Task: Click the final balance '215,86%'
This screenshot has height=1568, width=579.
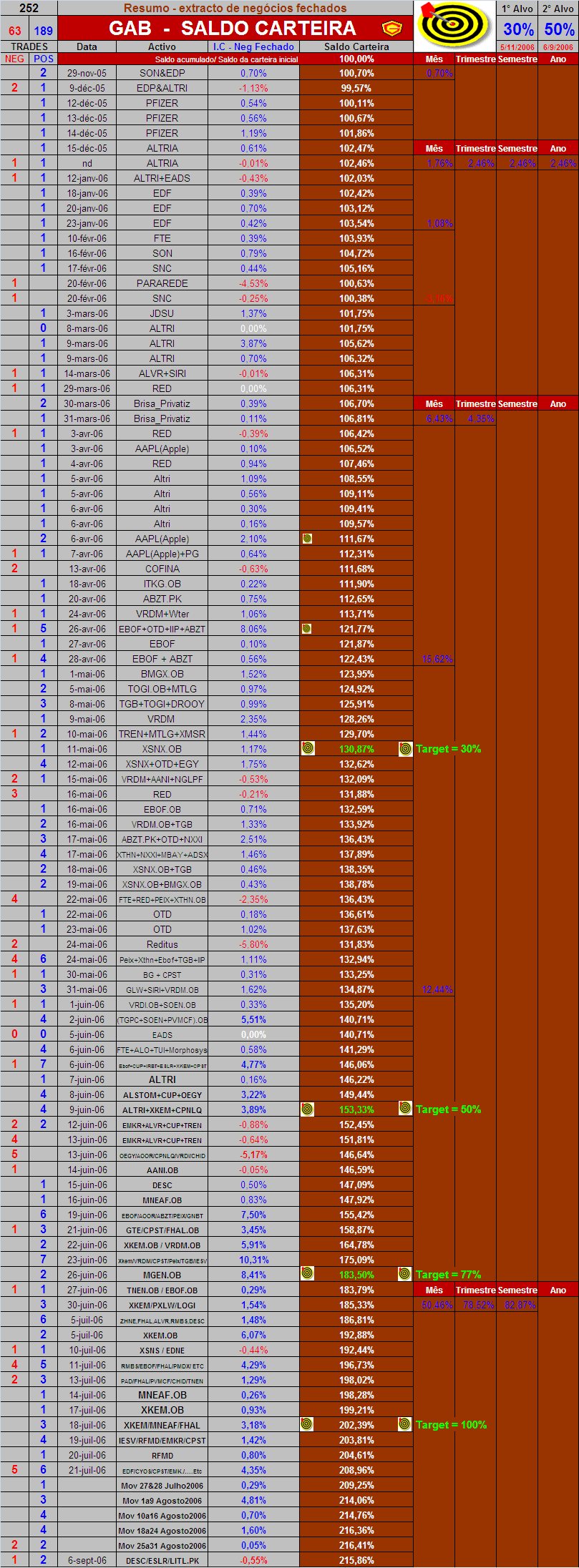Action: coord(356,1560)
